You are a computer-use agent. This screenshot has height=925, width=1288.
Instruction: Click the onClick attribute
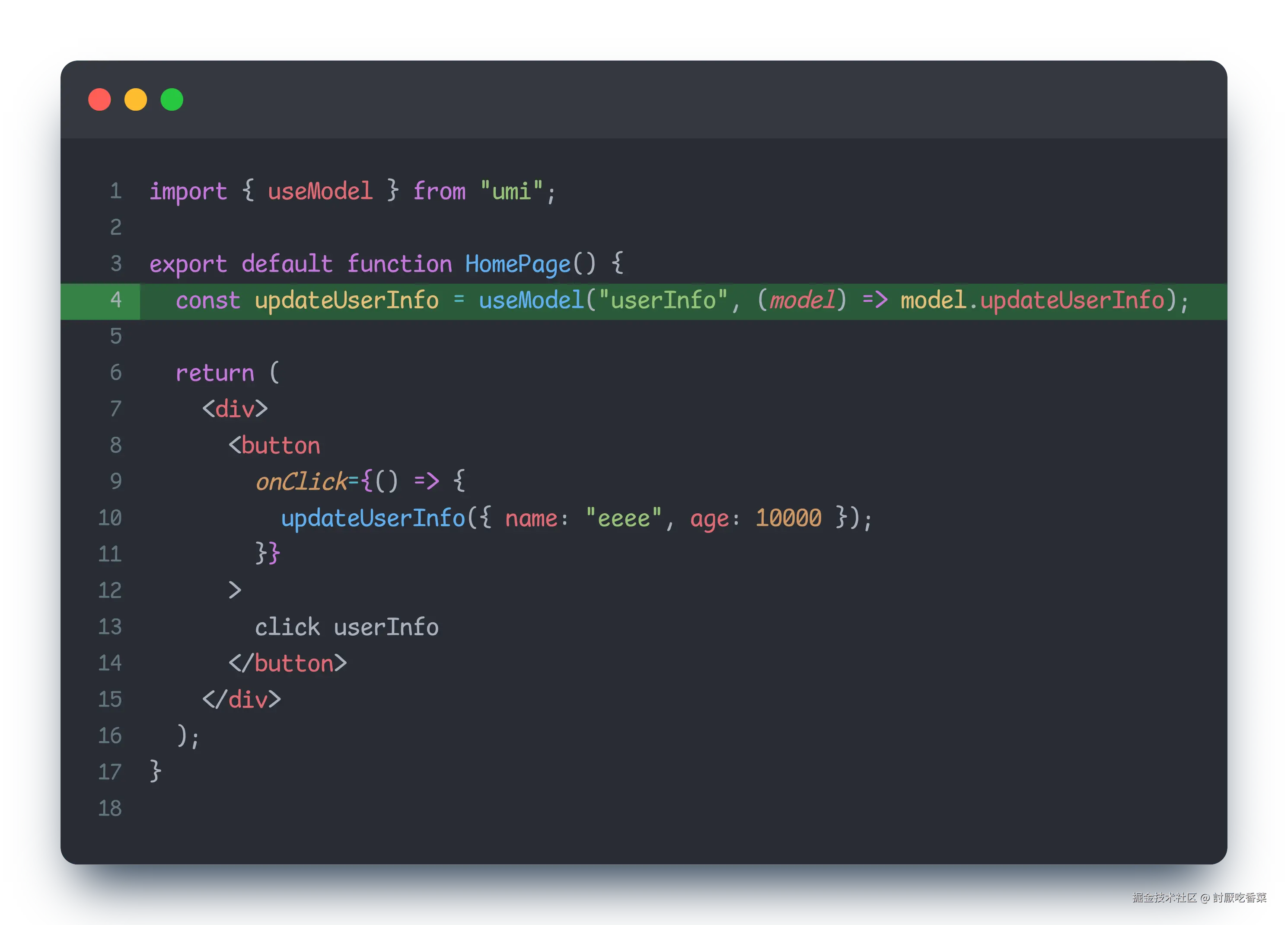click(301, 482)
